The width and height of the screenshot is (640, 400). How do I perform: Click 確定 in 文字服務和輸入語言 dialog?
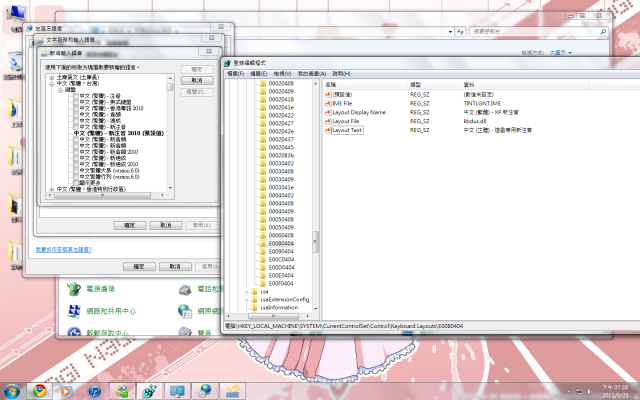(129, 225)
